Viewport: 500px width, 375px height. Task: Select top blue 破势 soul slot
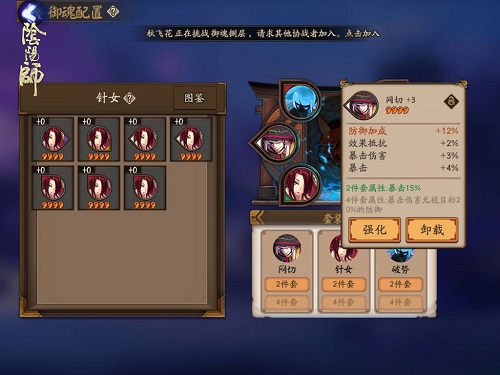click(300, 99)
